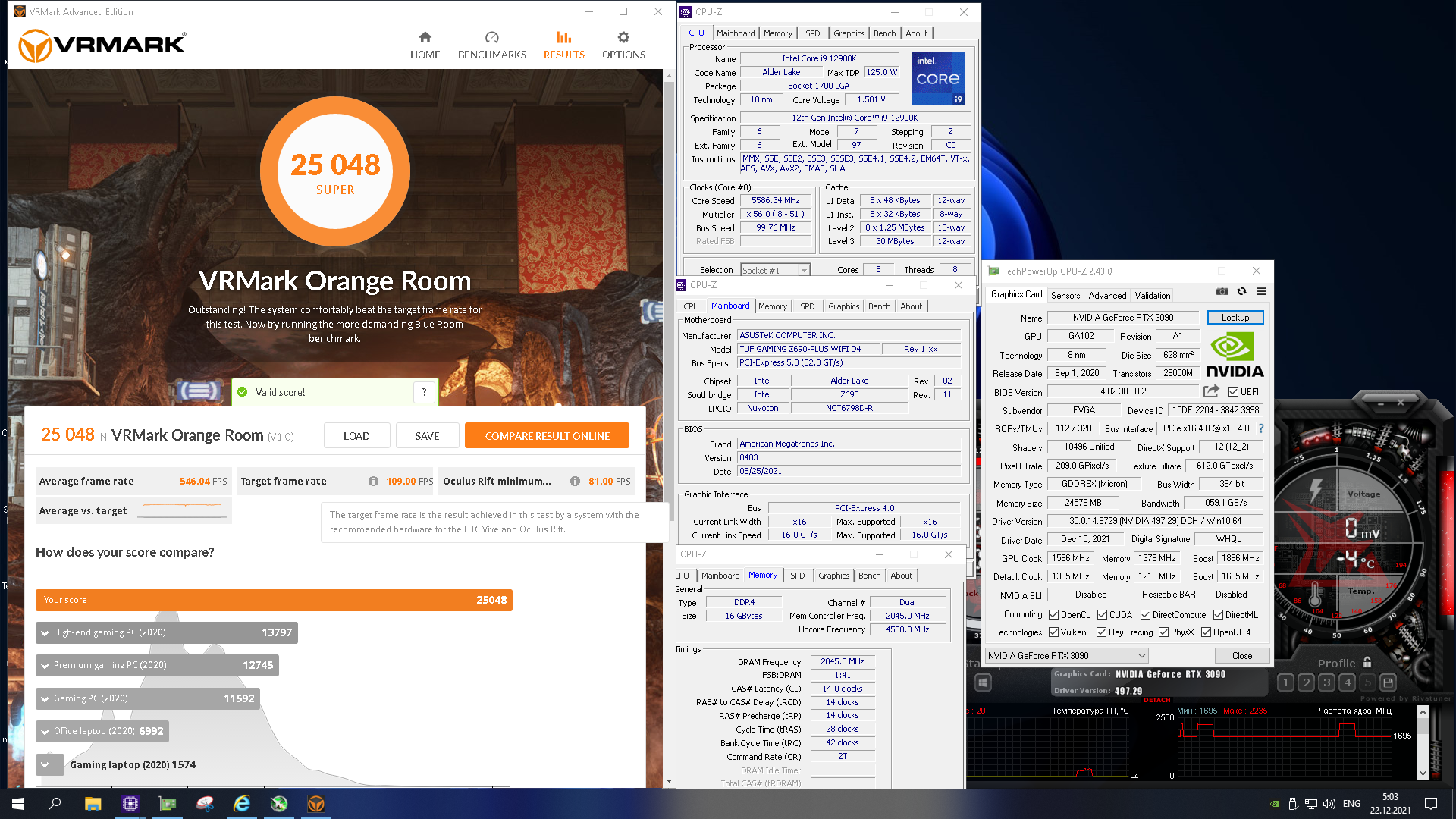
Task: Click the GPU-Z BIOS export share icon
Action: (x=1211, y=391)
